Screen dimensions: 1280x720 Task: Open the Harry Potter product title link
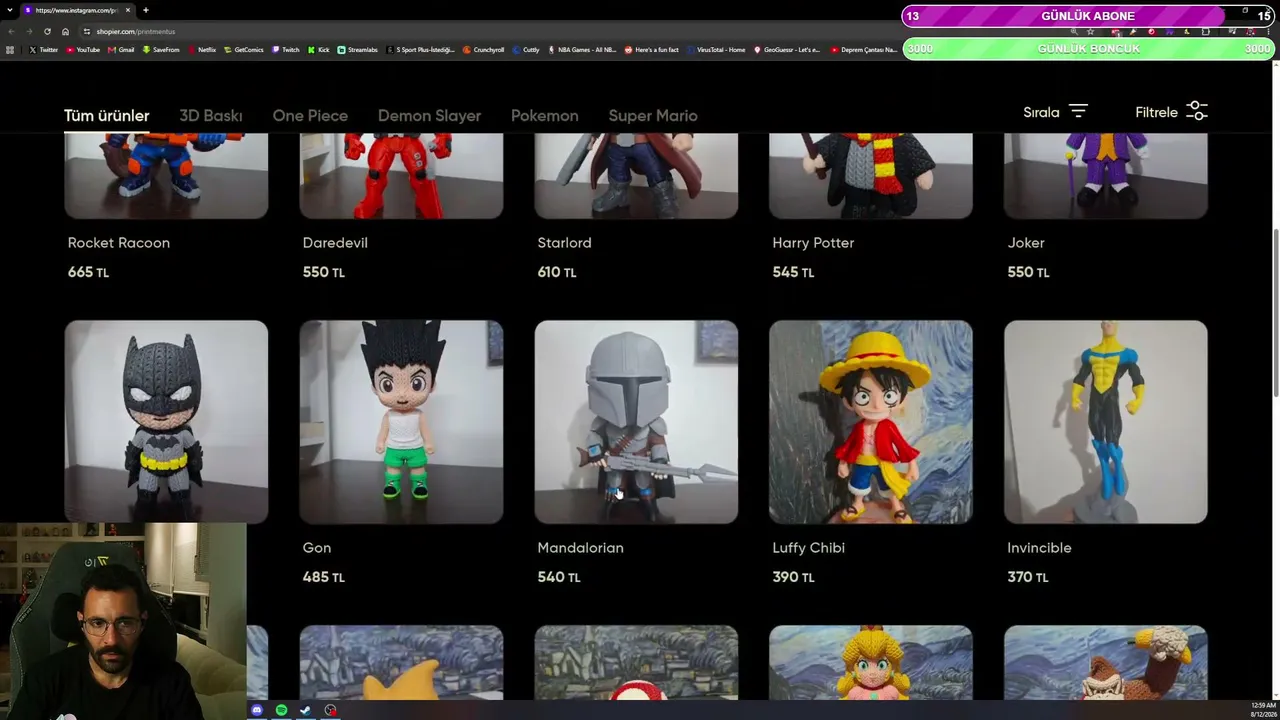[813, 243]
